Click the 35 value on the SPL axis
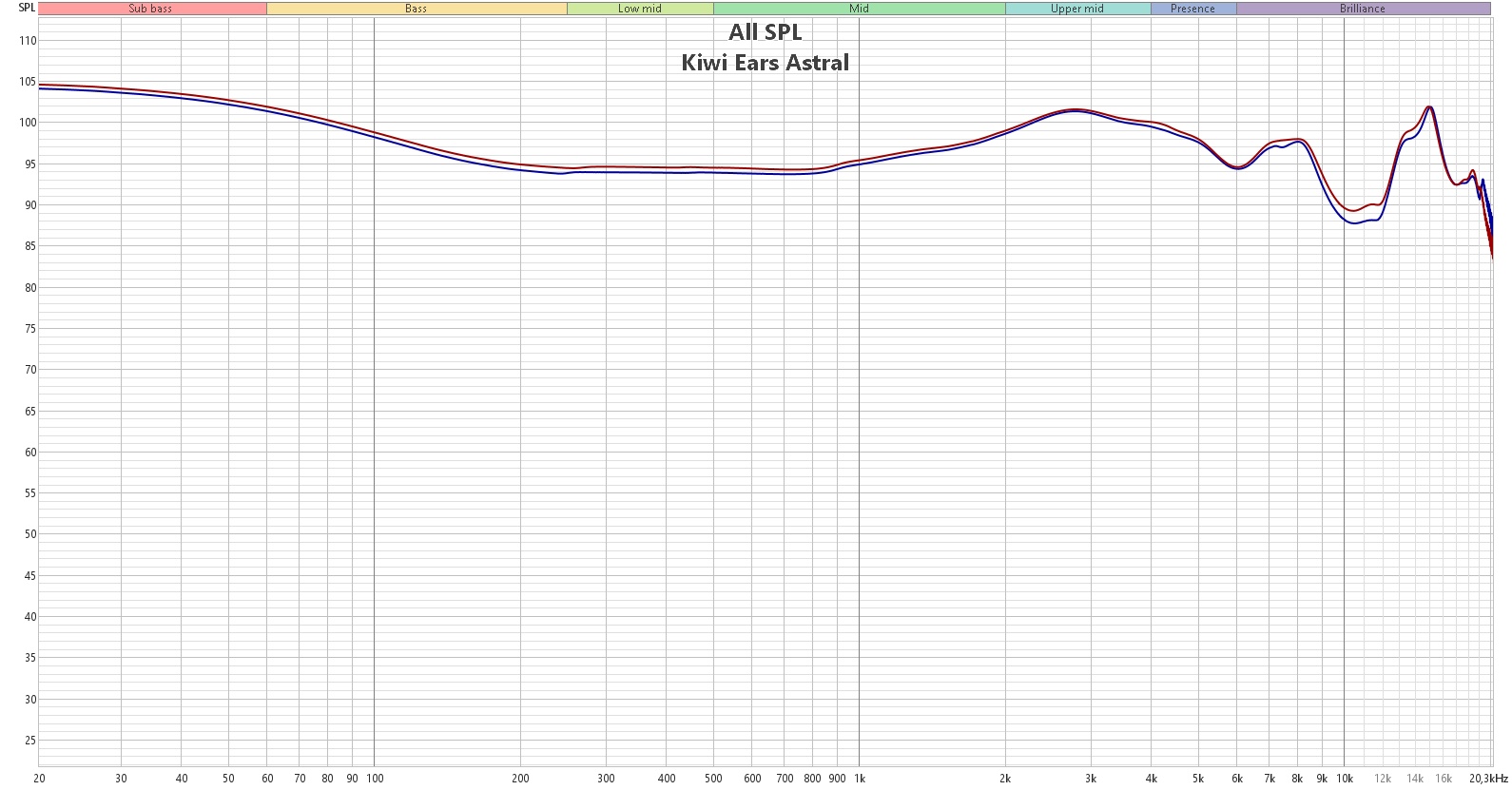Viewport: 1512px width, 790px height. coord(30,658)
